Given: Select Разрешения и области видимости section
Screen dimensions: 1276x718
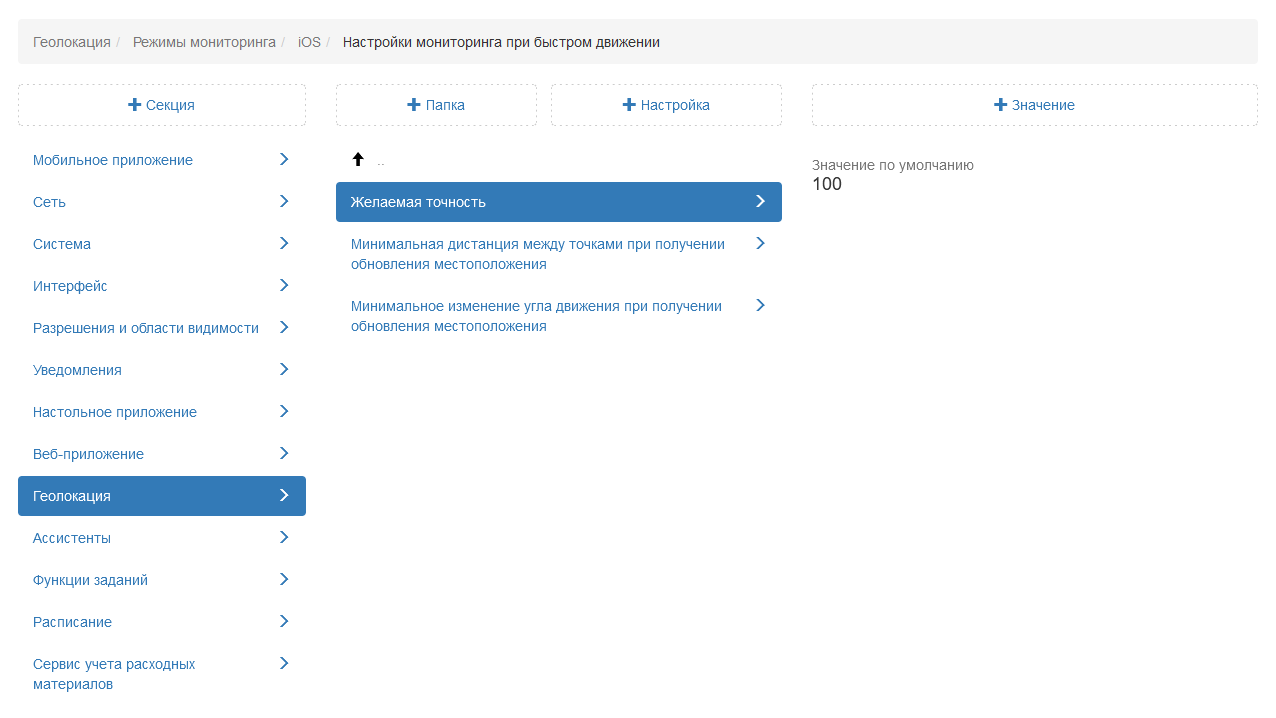Looking at the screenshot, I should (x=146, y=328).
